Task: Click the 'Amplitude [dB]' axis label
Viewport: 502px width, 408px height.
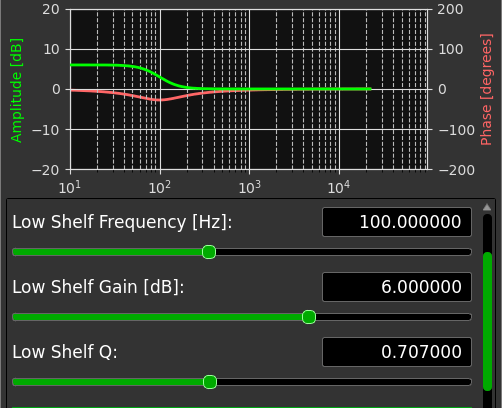Action: point(17,90)
